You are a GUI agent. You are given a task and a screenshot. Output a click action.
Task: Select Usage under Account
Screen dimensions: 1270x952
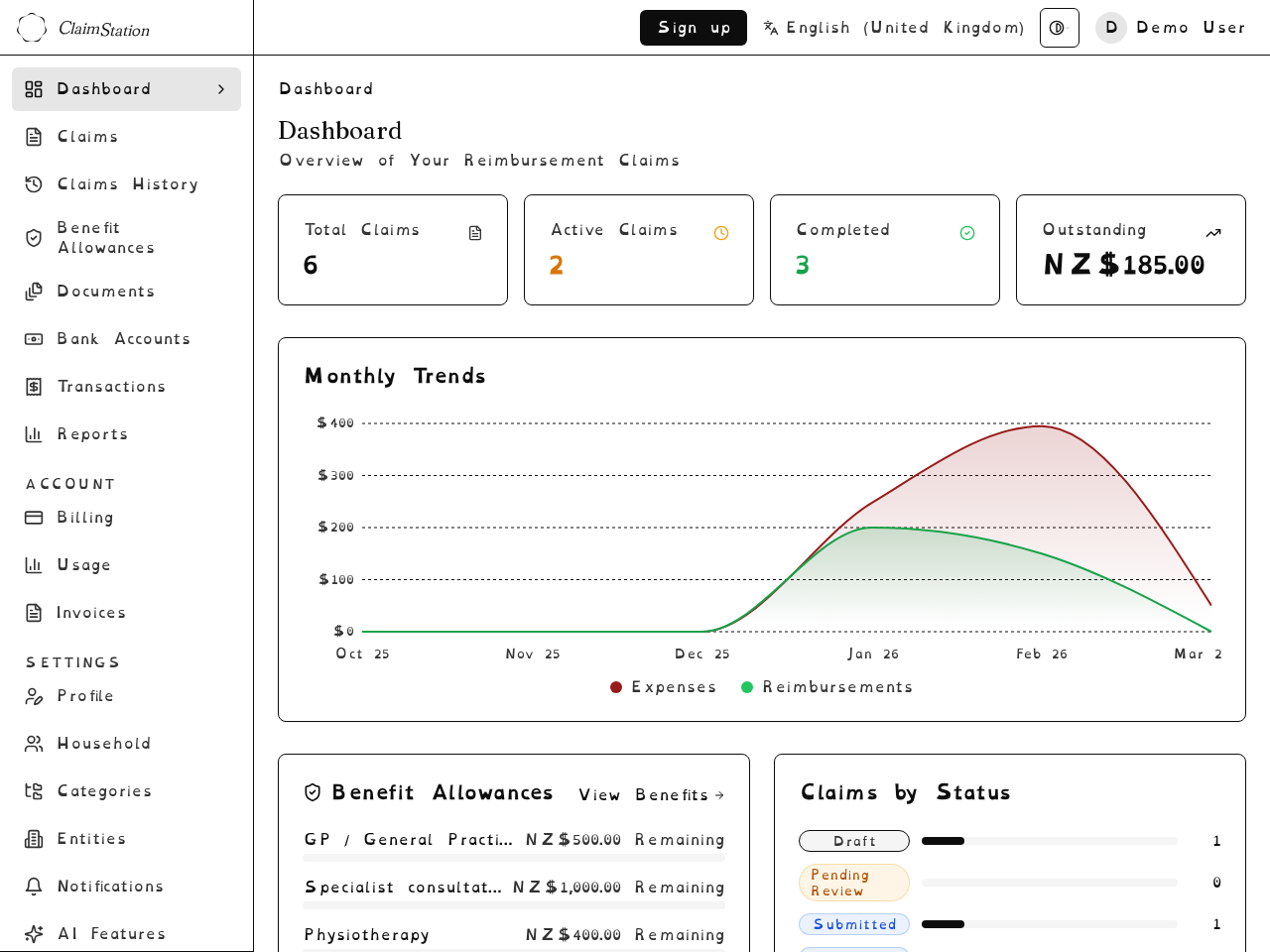(126, 565)
